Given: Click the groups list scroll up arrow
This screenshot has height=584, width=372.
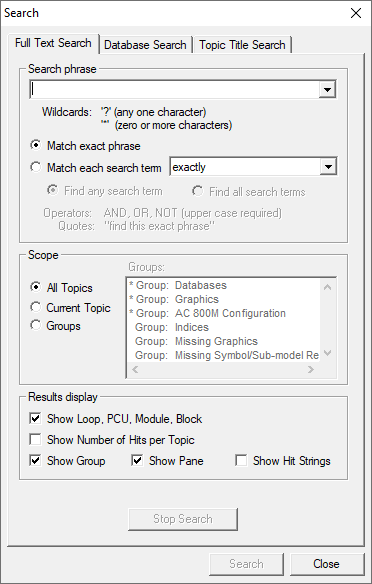Looking at the screenshot, I should click(327, 287).
